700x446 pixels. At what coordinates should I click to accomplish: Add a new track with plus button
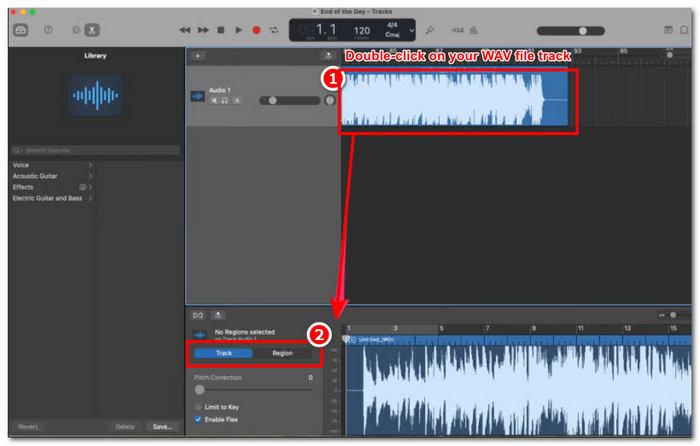pos(198,56)
